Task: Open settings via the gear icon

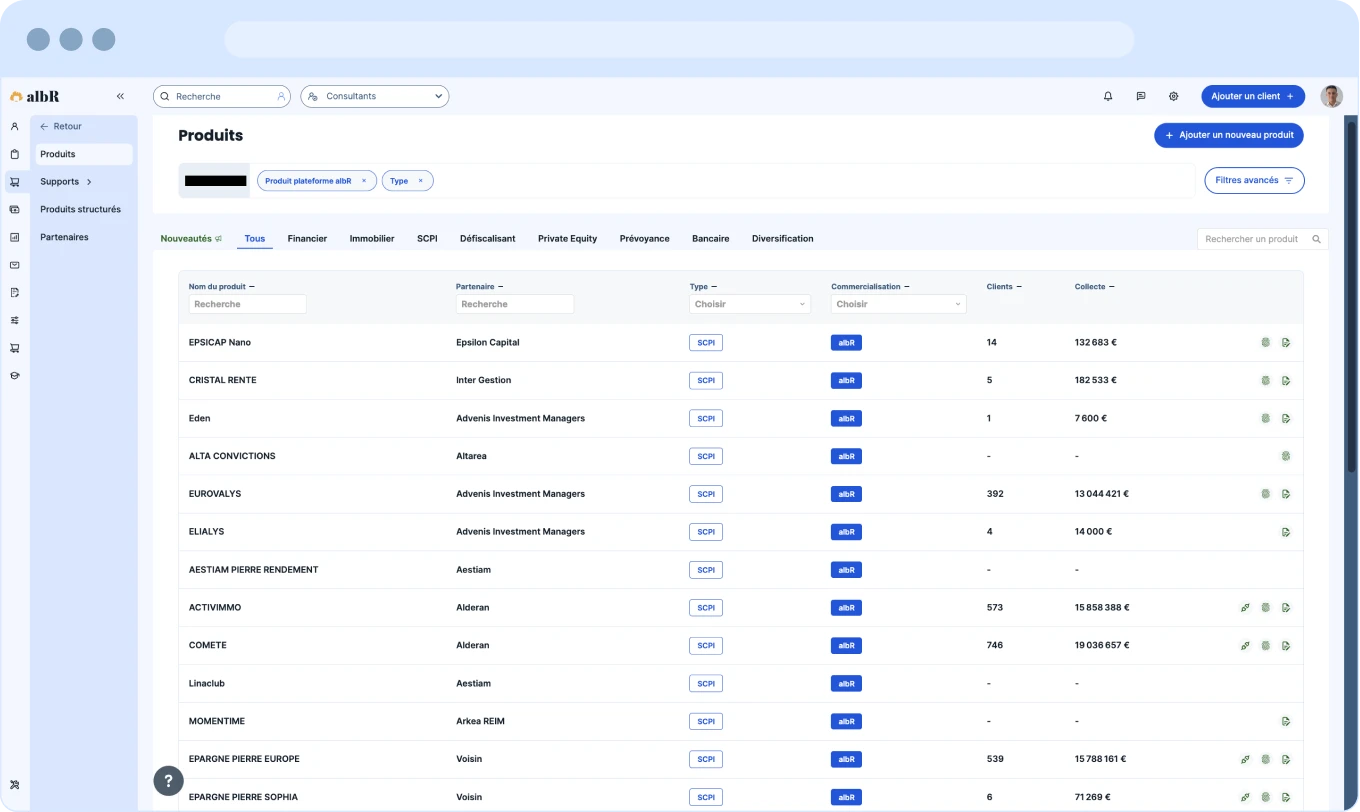Action: [x=1174, y=96]
